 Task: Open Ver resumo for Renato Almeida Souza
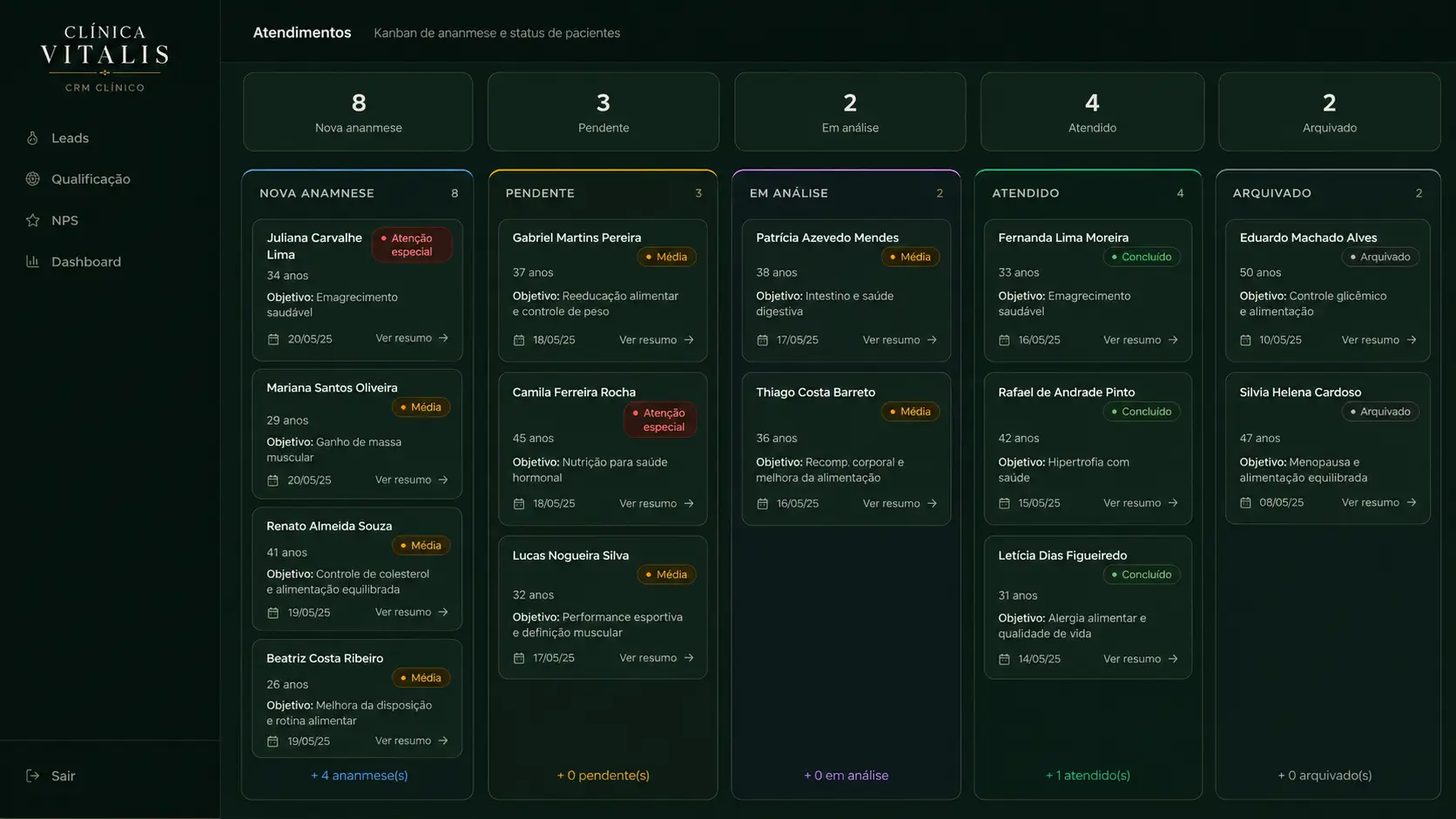point(412,612)
